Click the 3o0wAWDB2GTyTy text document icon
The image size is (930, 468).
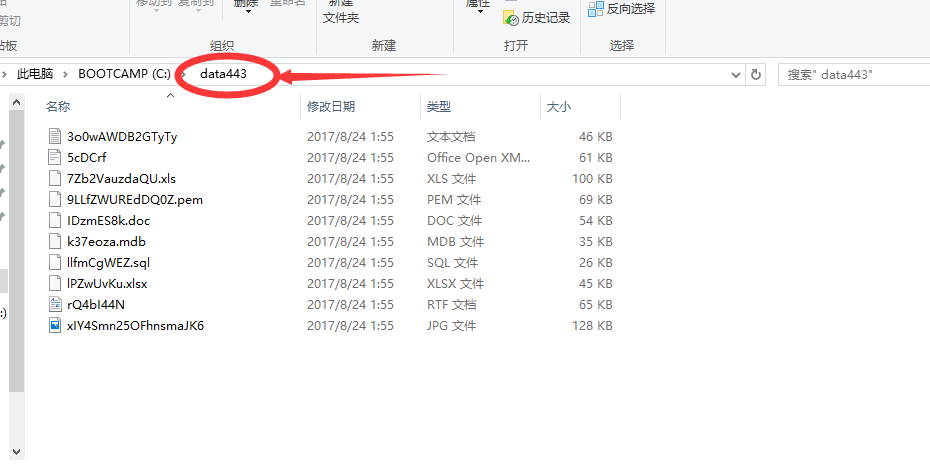click(x=55, y=136)
